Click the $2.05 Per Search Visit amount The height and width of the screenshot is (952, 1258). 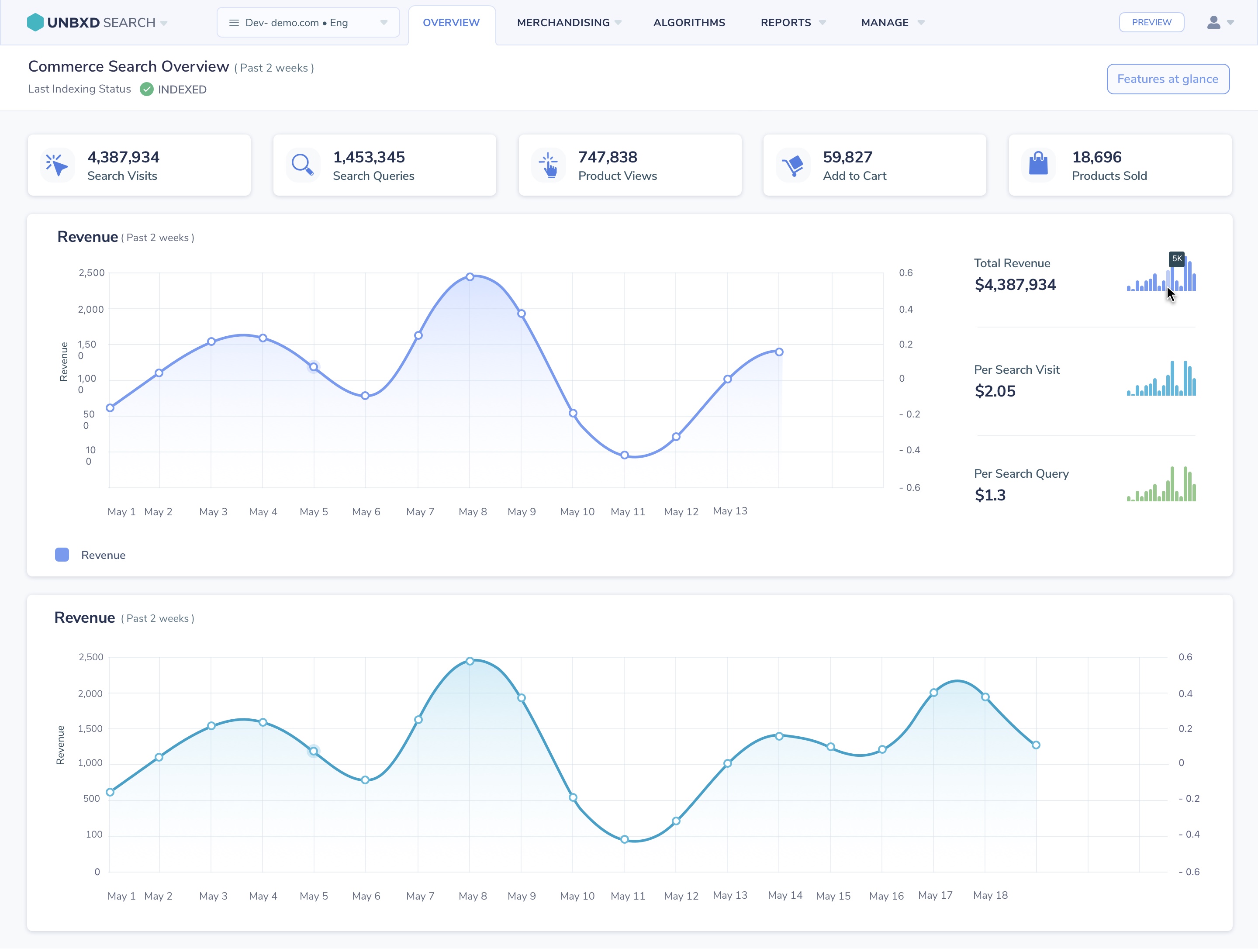click(995, 391)
